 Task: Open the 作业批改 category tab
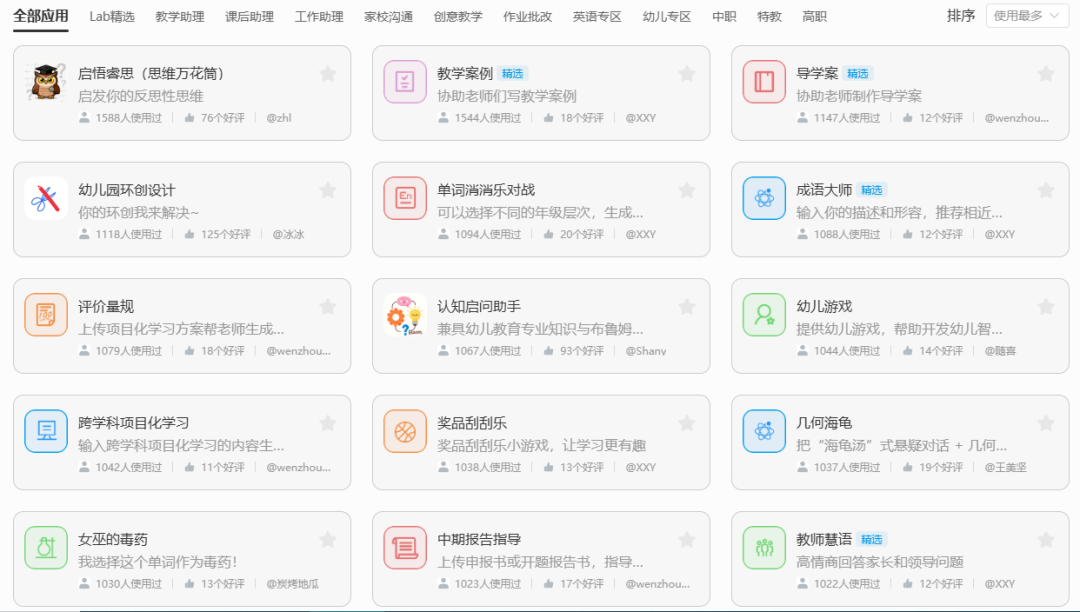click(x=528, y=16)
